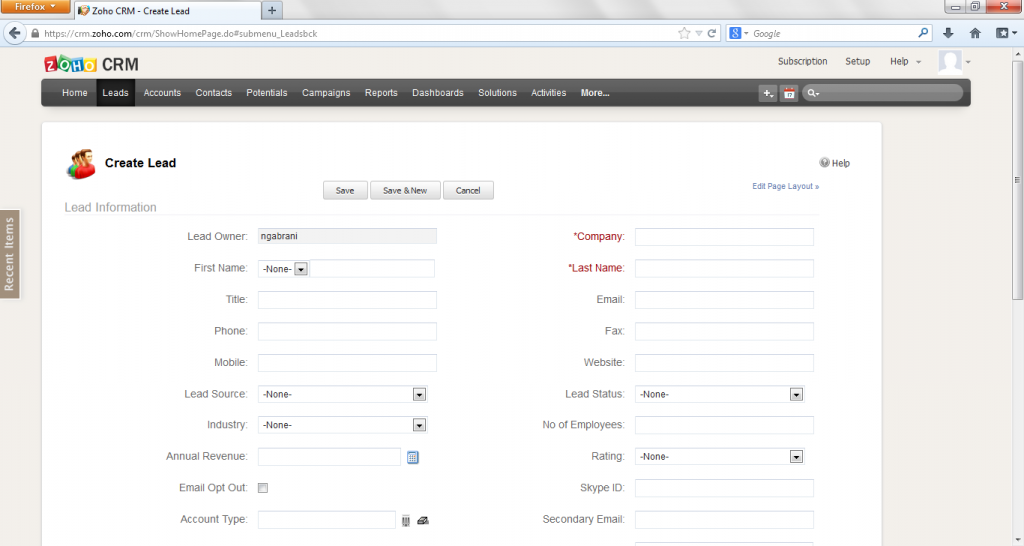Open the calendar icon in the navigation bar
Viewport: 1024px width, 546px height.
click(789, 93)
